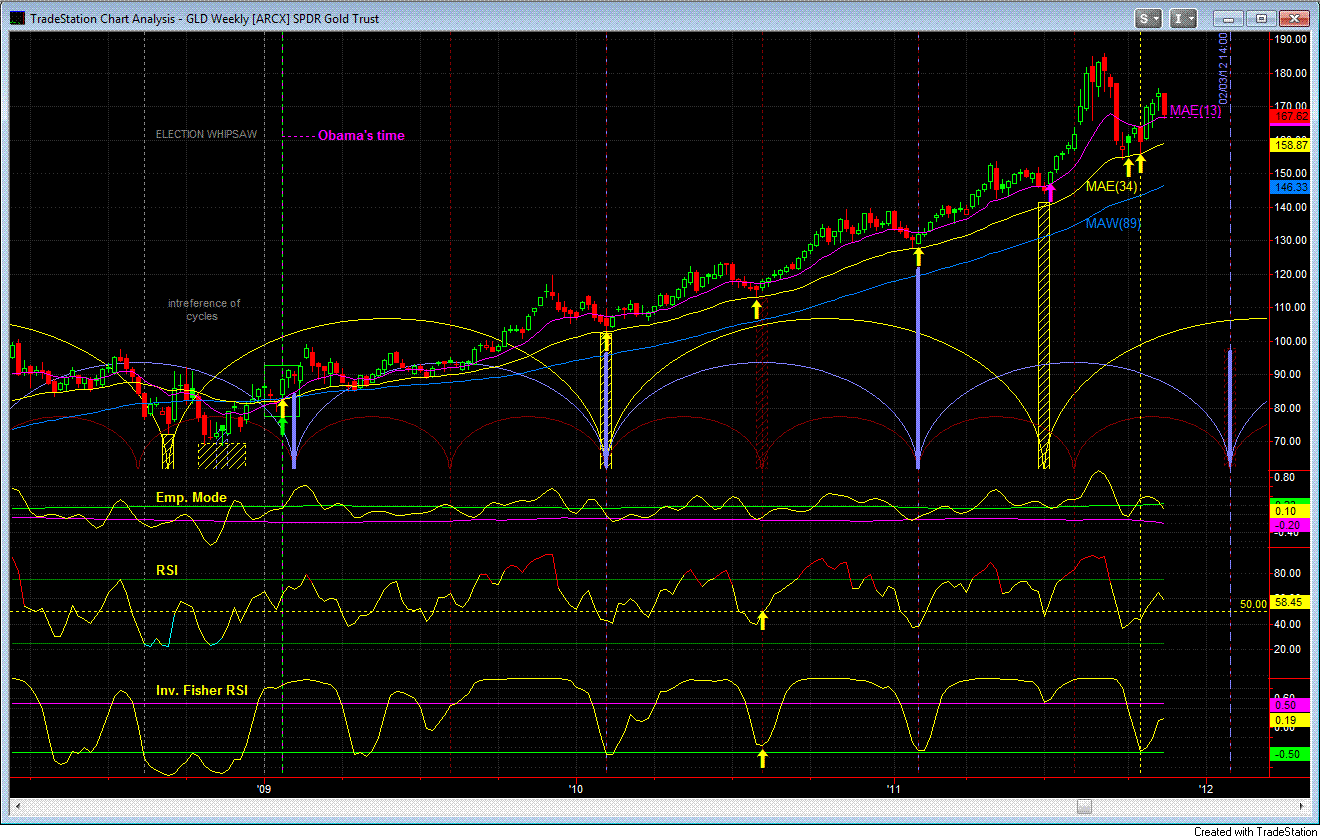The image size is (1320, 838).
Task: Click the 20.00 RSI axis label
Action: [1287, 649]
